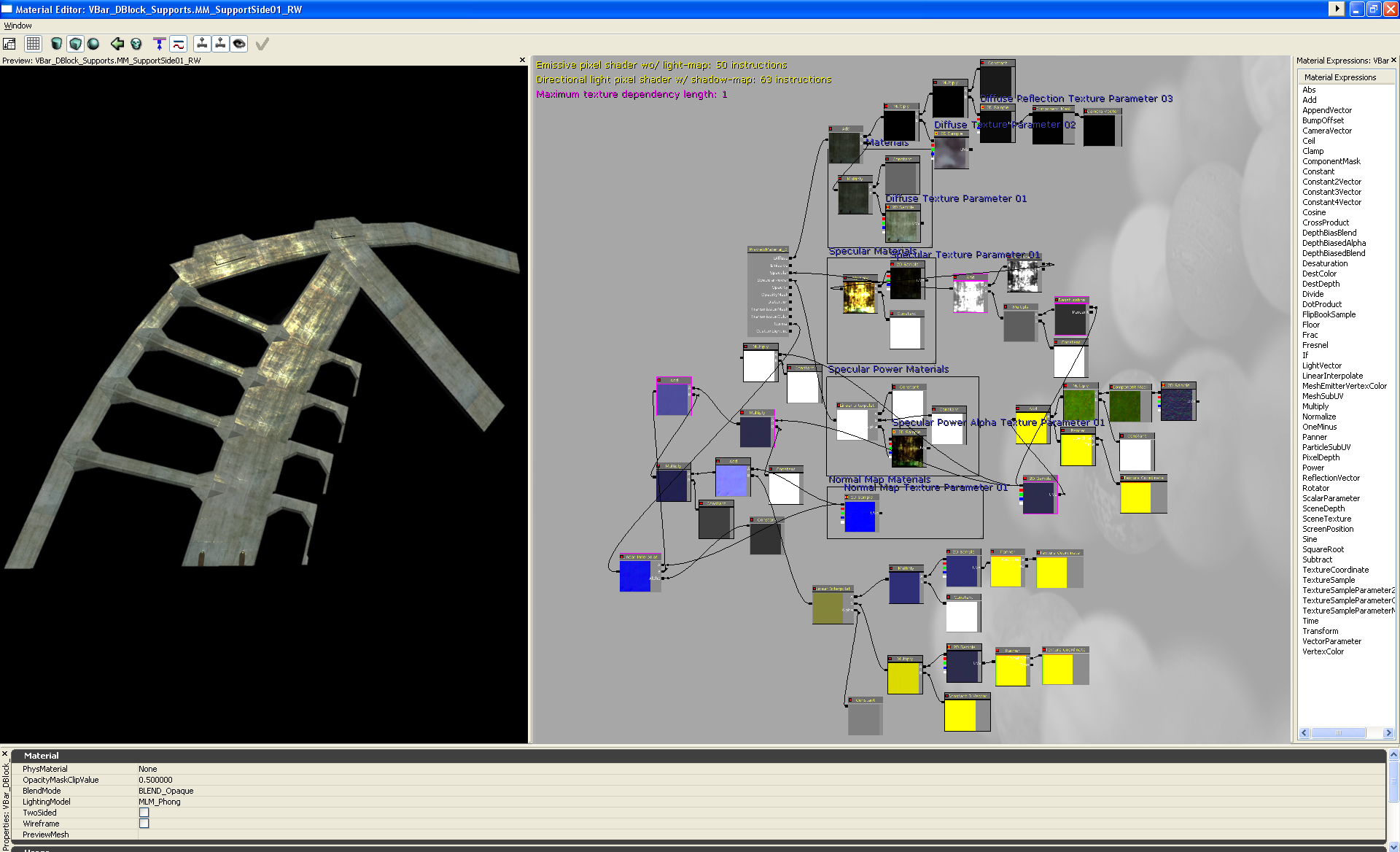Viewport: 1400px width, 852px height.
Task: Enable the Wireframe checkbox
Action: tap(144, 824)
